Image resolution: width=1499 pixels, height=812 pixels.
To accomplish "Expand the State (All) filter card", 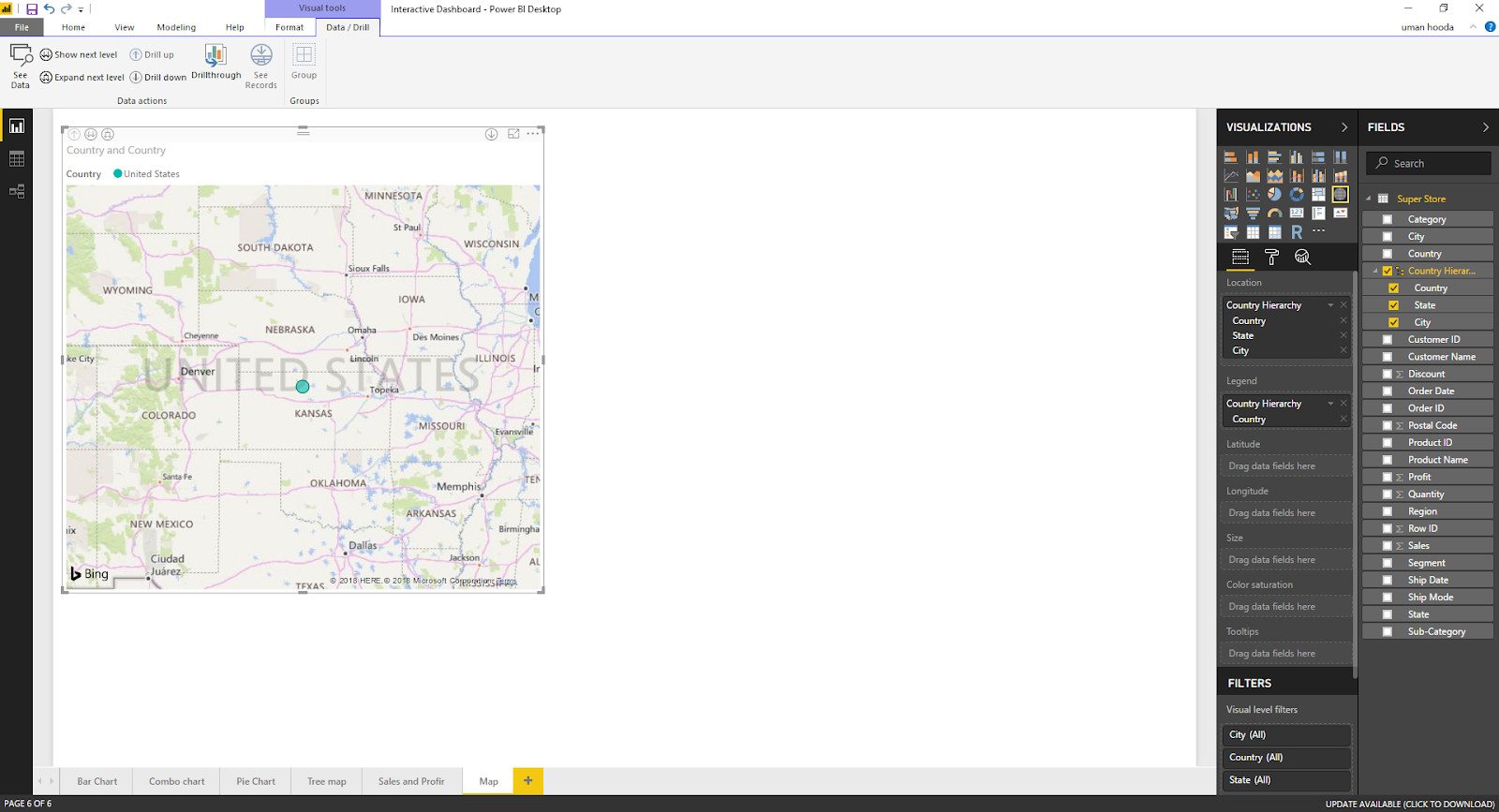I will 1286,780.
